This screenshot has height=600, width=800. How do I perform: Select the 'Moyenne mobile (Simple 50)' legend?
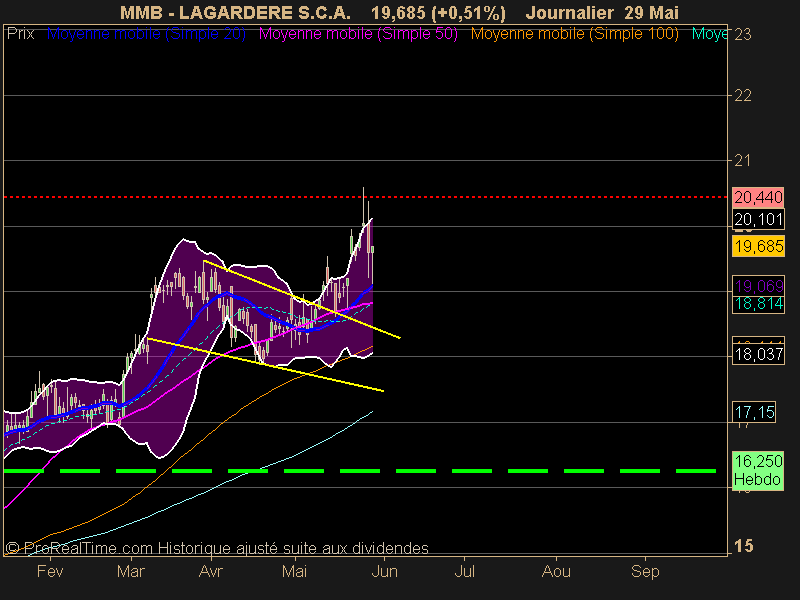point(358,34)
